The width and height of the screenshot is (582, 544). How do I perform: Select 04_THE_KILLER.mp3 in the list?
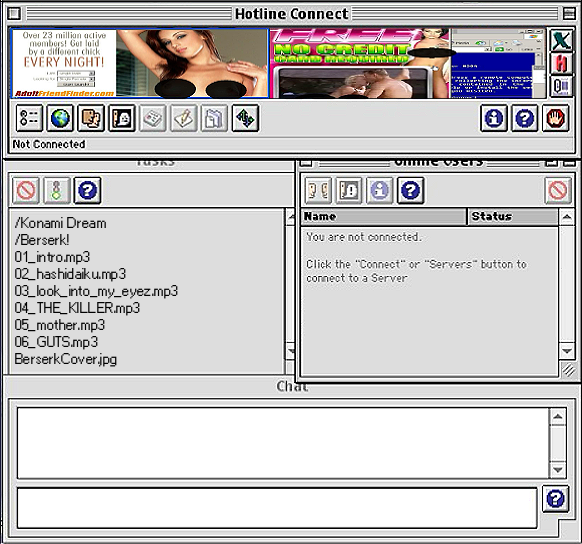pos(77,308)
